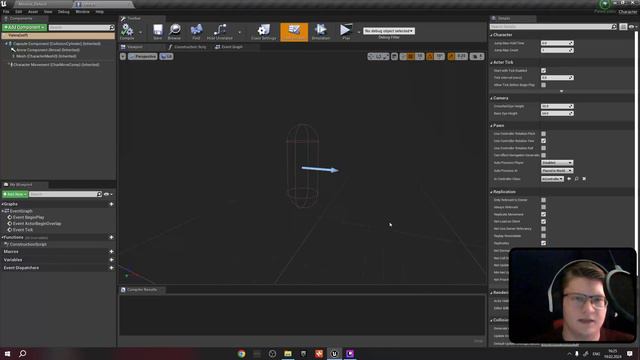Click Add New in My Blueprint
This screenshot has width=640, height=360.
pos(15,194)
